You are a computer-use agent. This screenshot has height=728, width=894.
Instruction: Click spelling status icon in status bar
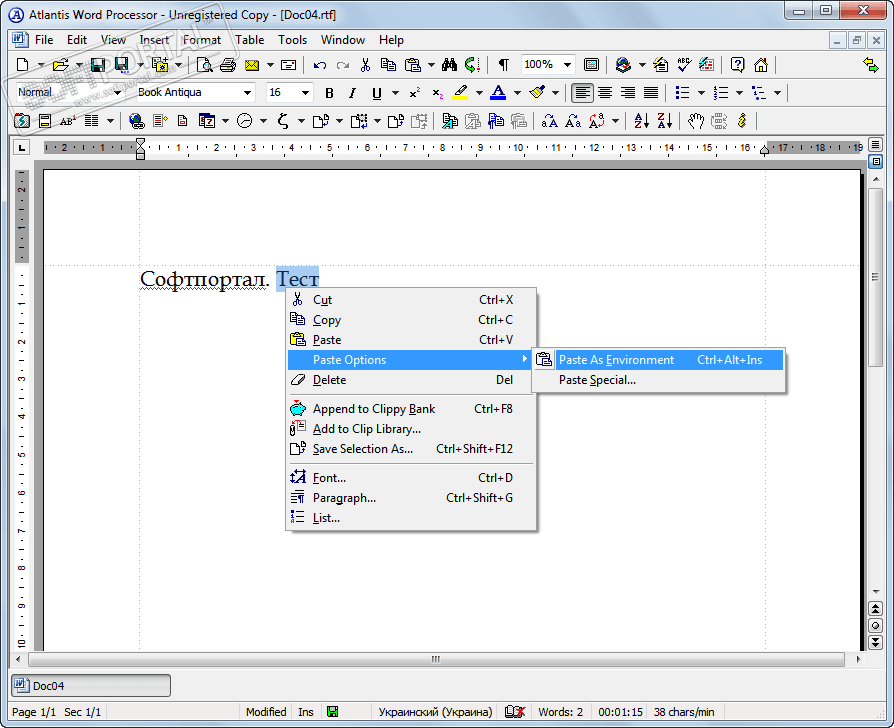pos(515,711)
